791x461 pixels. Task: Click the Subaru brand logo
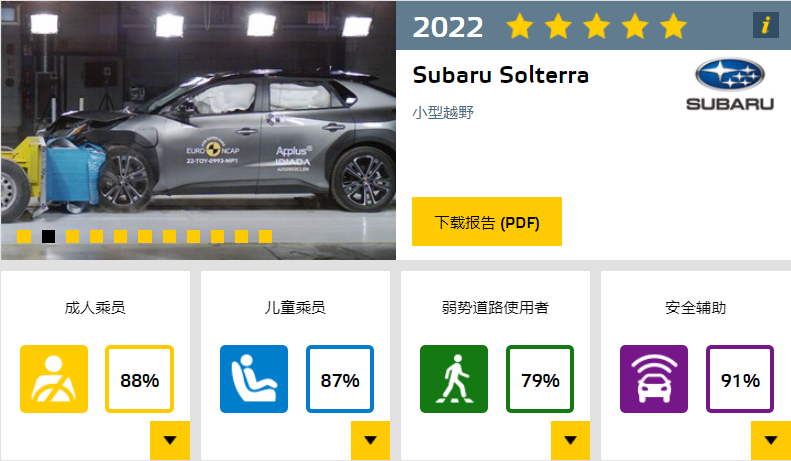[x=729, y=84]
